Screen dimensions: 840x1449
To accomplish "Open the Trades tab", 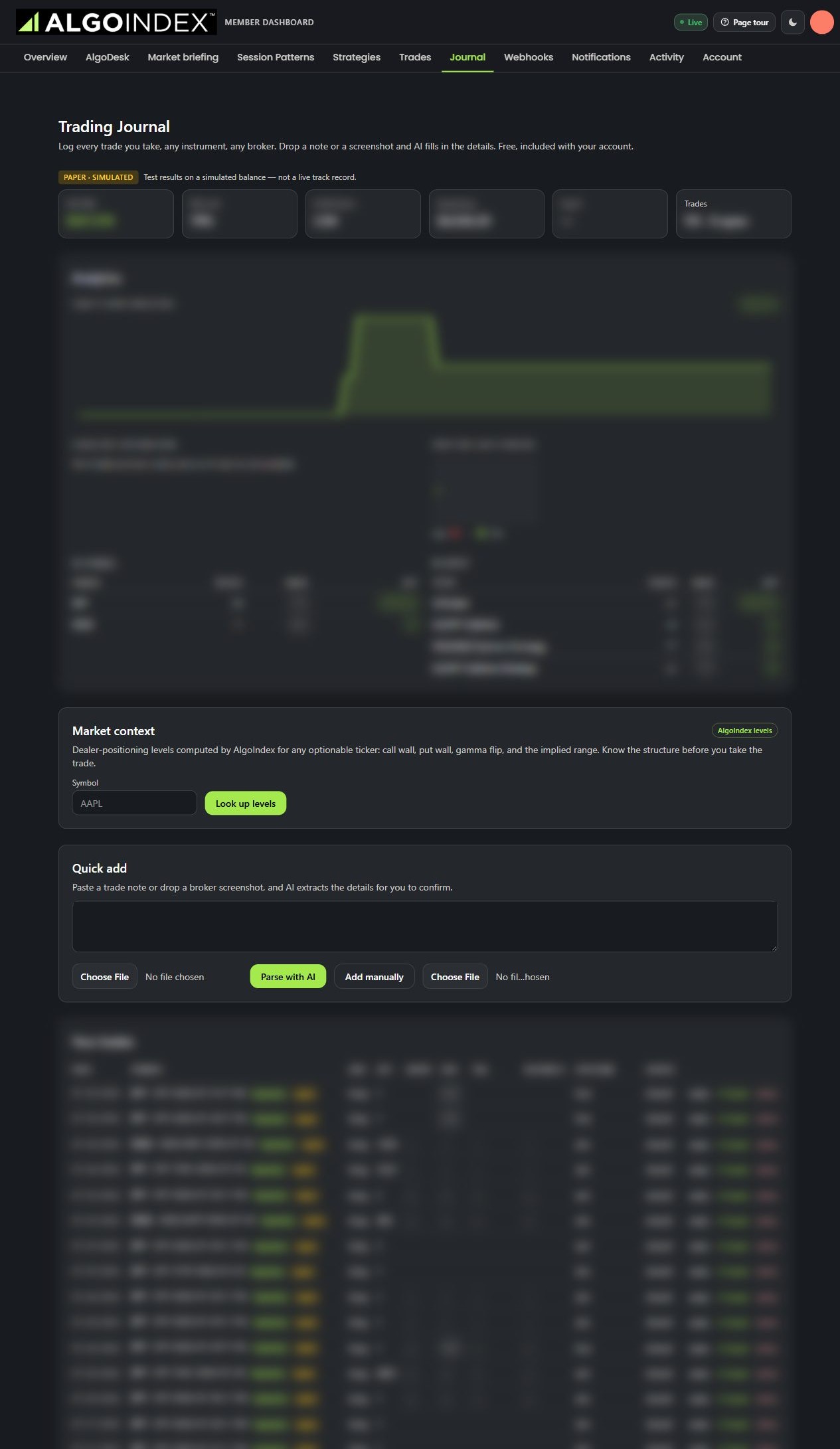I will point(415,57).
